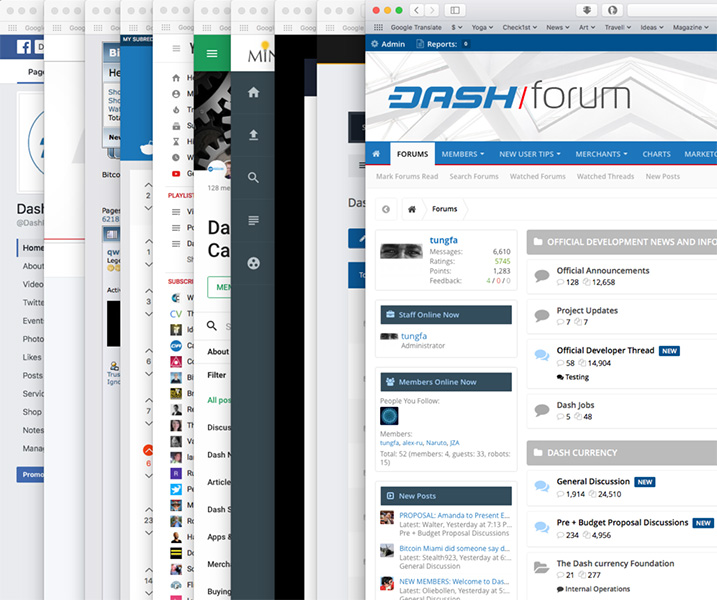Viewport: 717px width, 600px height.
Task: Upvote the Reddit post scored 2
Action: (148, 185)
